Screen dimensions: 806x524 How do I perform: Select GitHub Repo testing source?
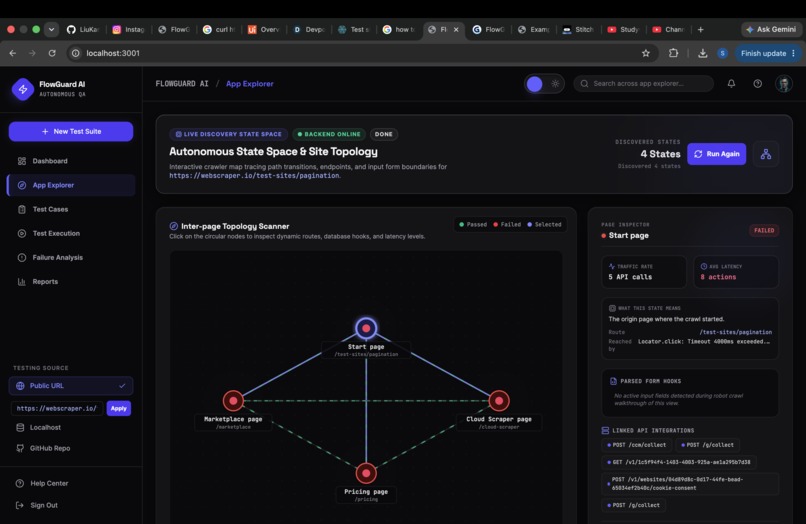pyautogui.click(x=71, y=448)
